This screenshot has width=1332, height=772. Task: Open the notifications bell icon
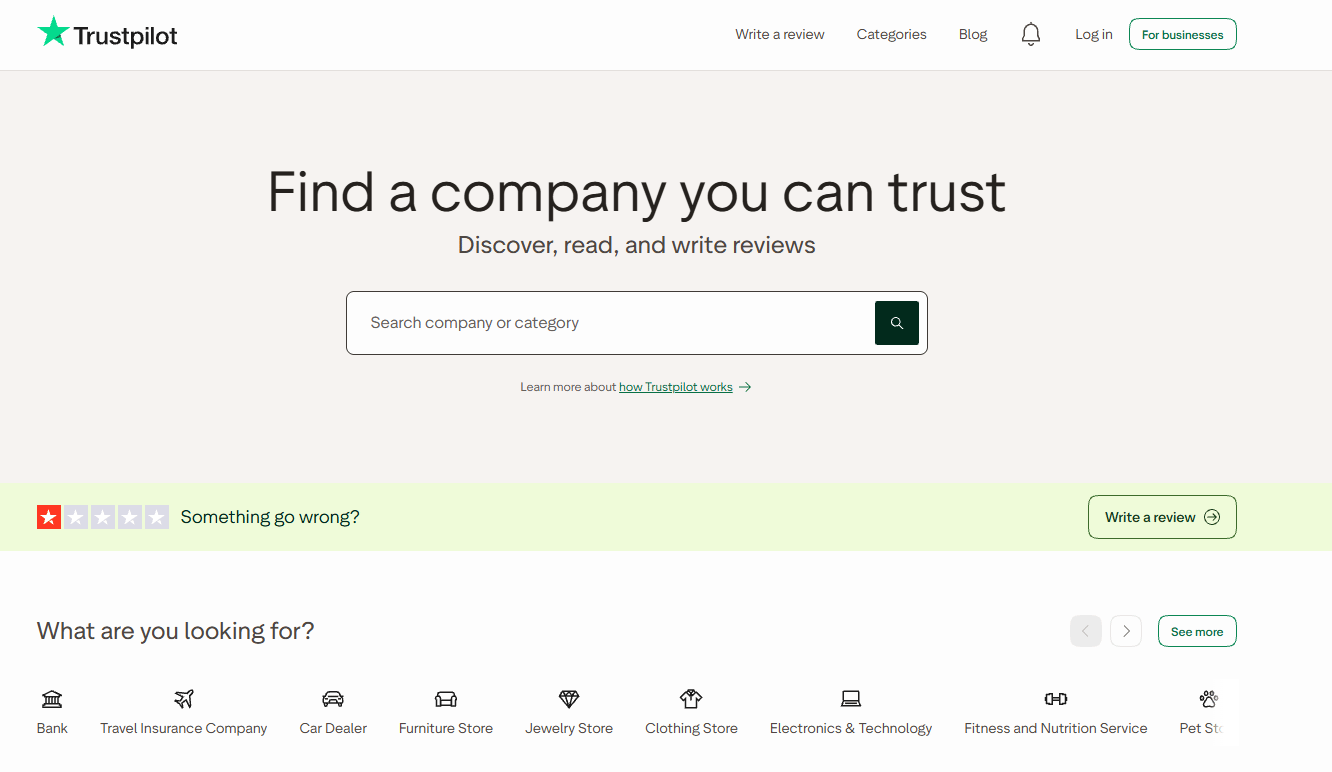coord(1031,35)
